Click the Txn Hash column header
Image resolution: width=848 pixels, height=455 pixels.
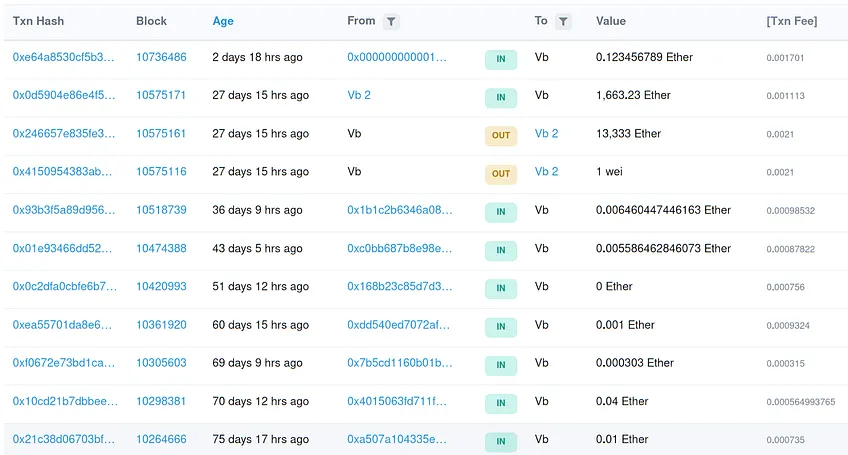pyautogui.click(x=38, y=21)
